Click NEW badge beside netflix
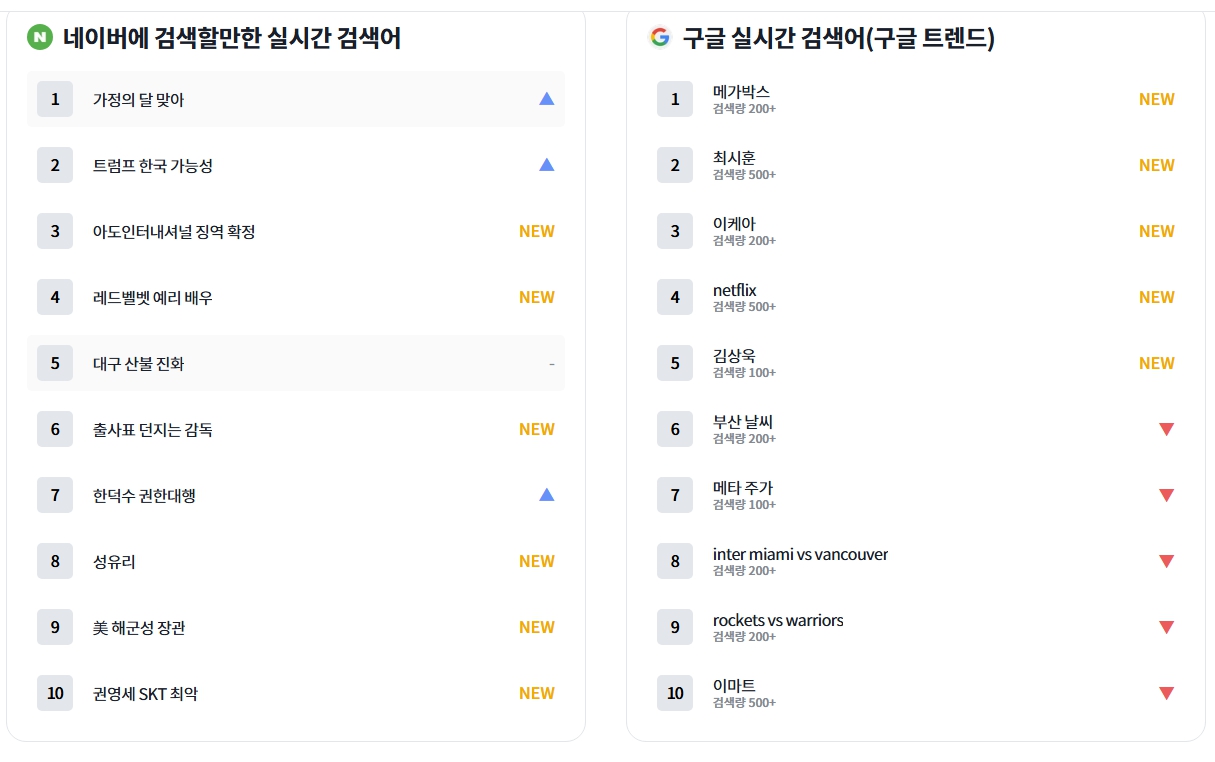Screen dimensions: 1215x762 click(x=1157, y=297)
